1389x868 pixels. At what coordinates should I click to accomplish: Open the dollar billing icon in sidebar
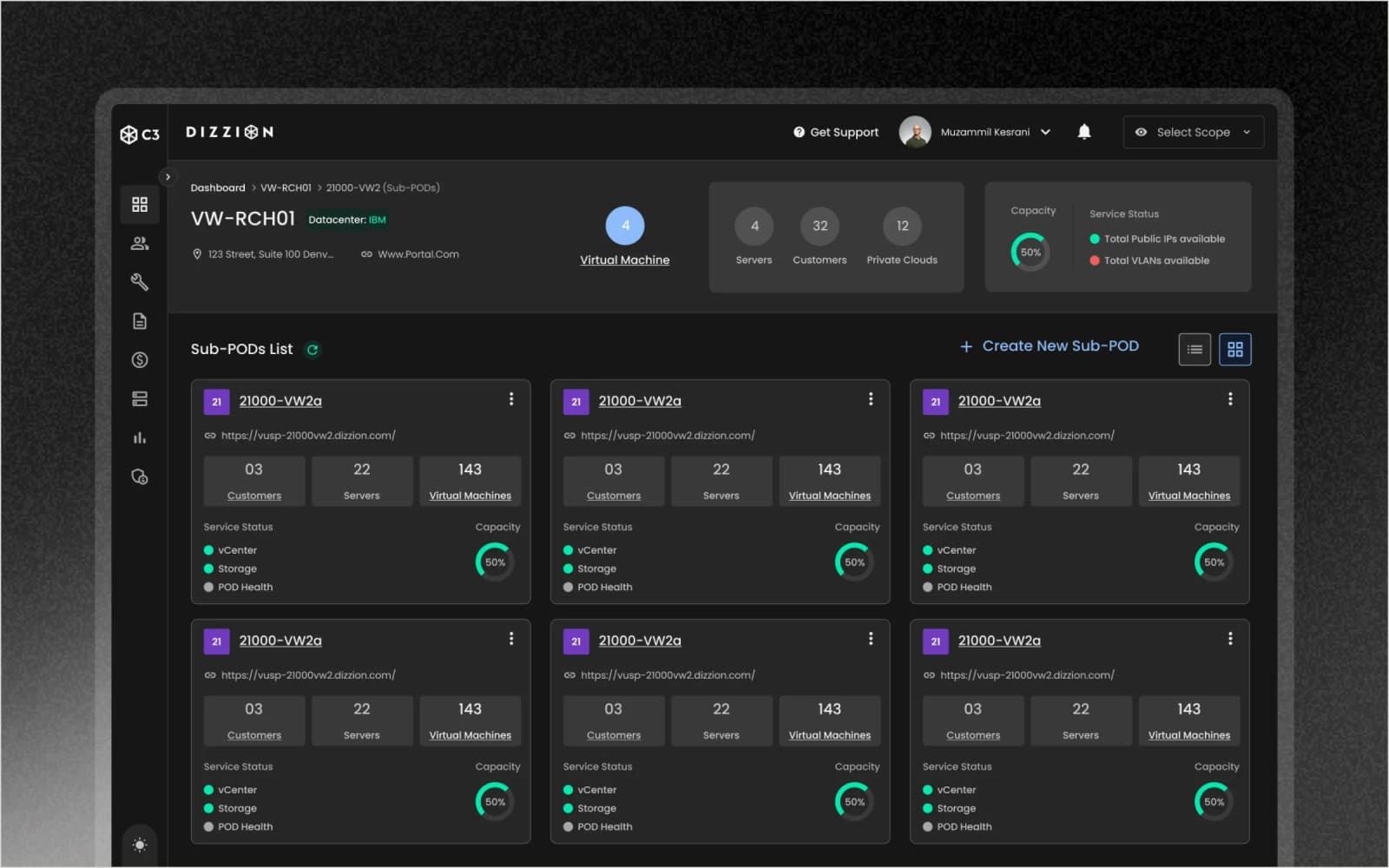click(140, 360)
